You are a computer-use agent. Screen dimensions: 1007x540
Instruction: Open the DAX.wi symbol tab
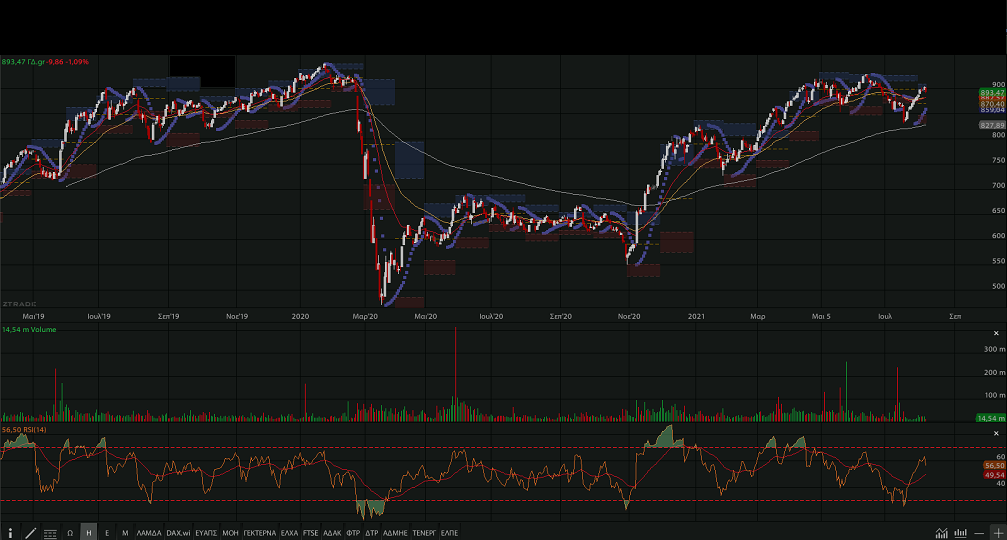pyautogui.click(x=178, y=533)
